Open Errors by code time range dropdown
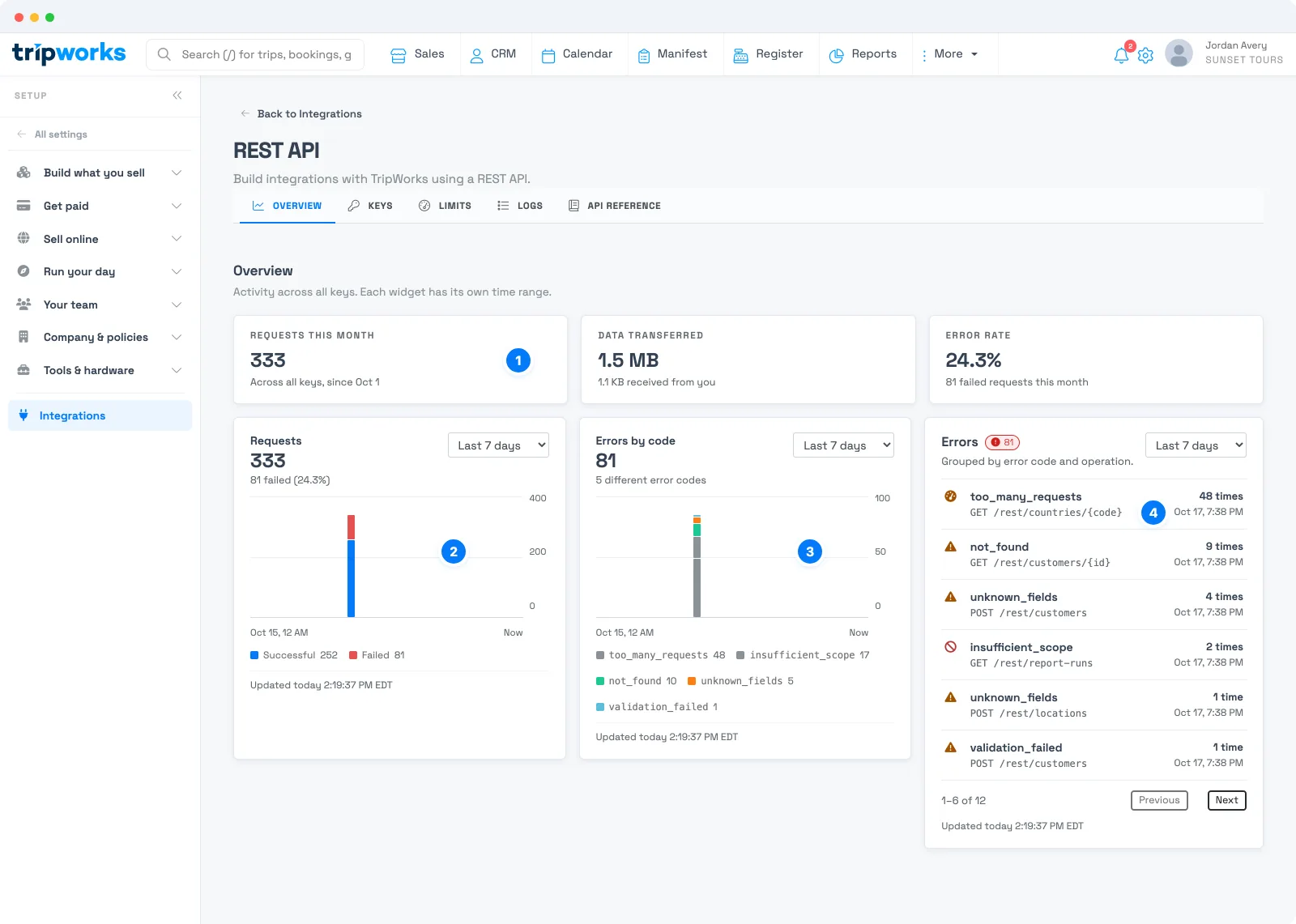The width and height of the screenshot is (1296, 924). (x=843, y=445)
